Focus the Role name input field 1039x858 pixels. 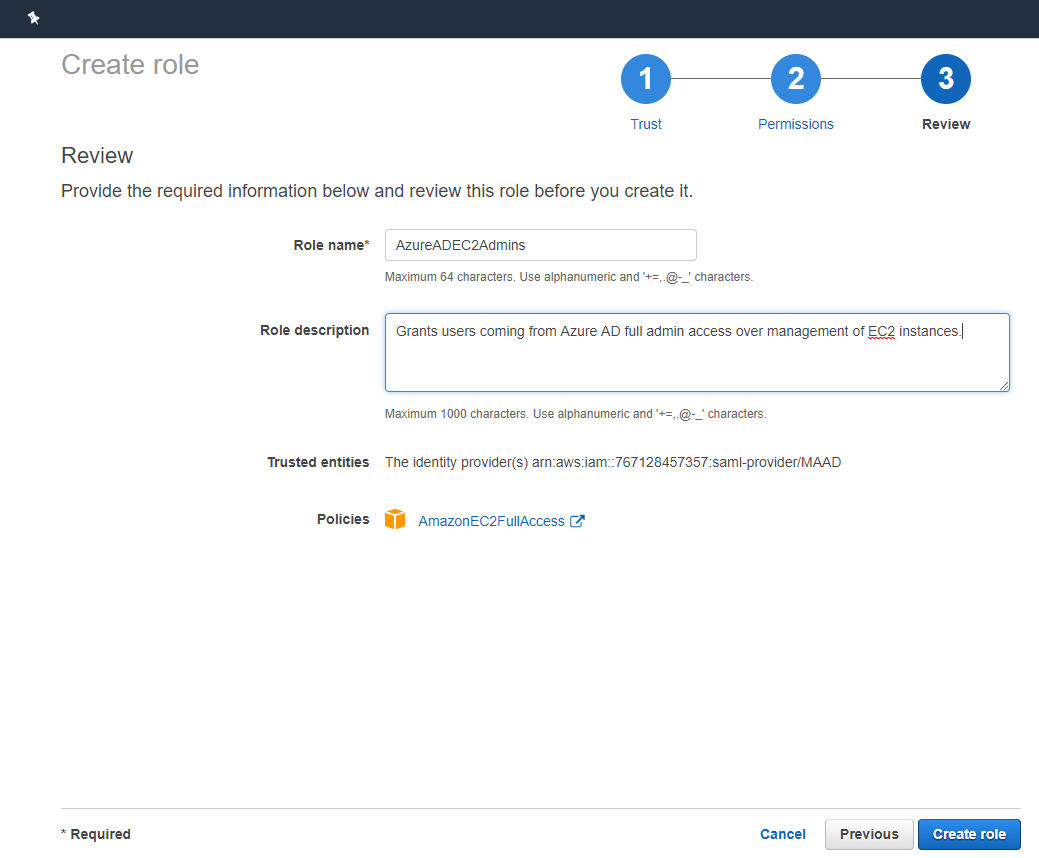540,245
